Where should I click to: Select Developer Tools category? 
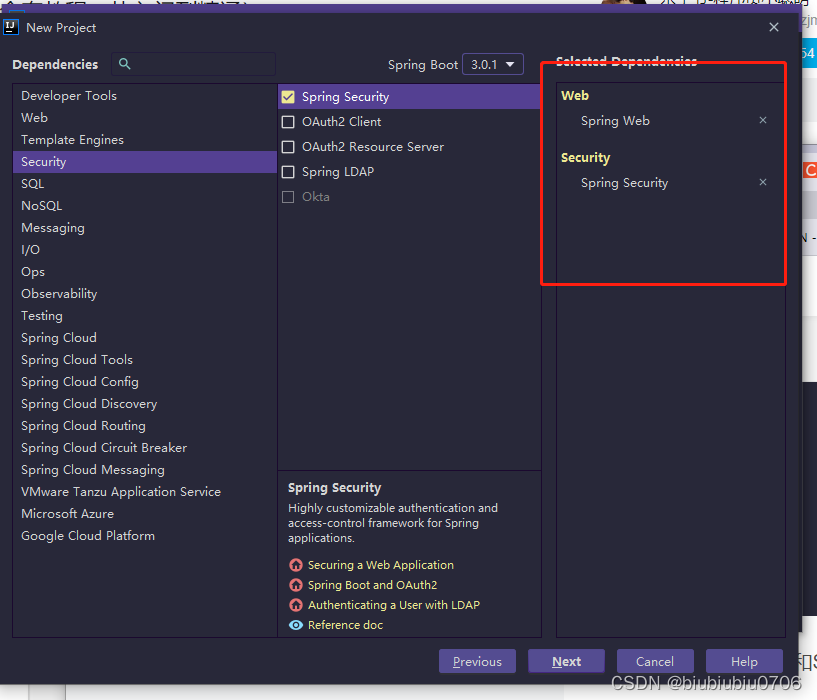pos(145,96)
